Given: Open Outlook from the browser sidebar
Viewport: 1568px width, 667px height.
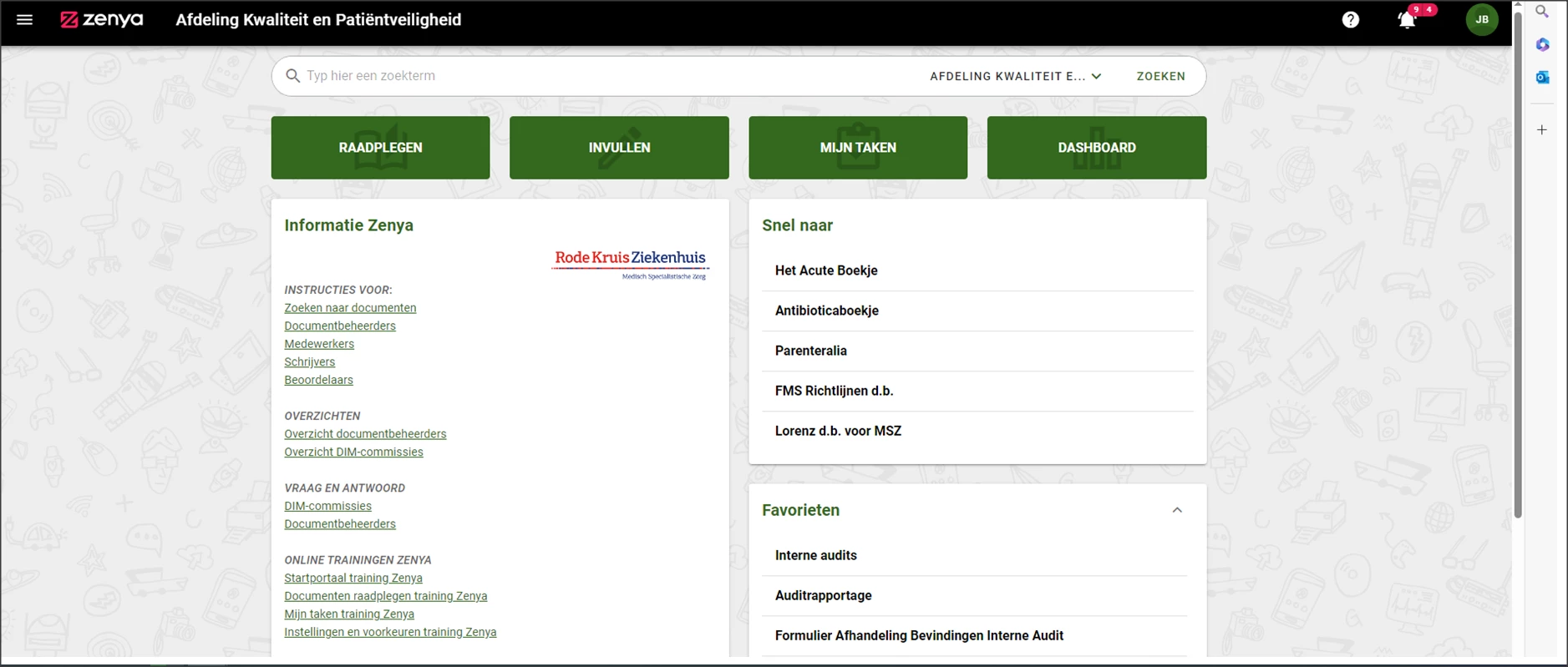Looking at the screenshot, I should click(1542, 77).
